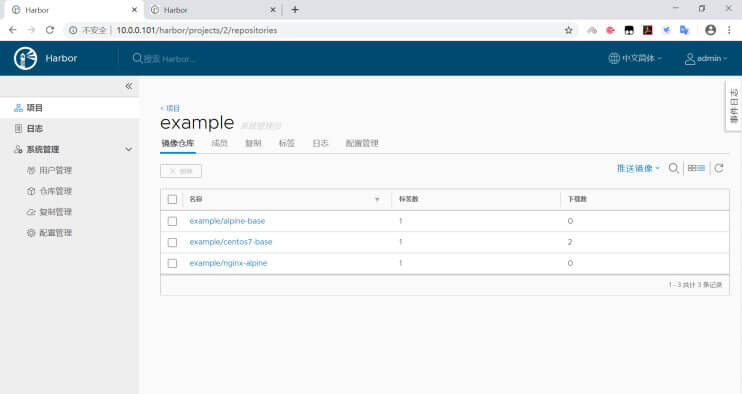Click the Harbor lighthouse logo

point(26,58)
